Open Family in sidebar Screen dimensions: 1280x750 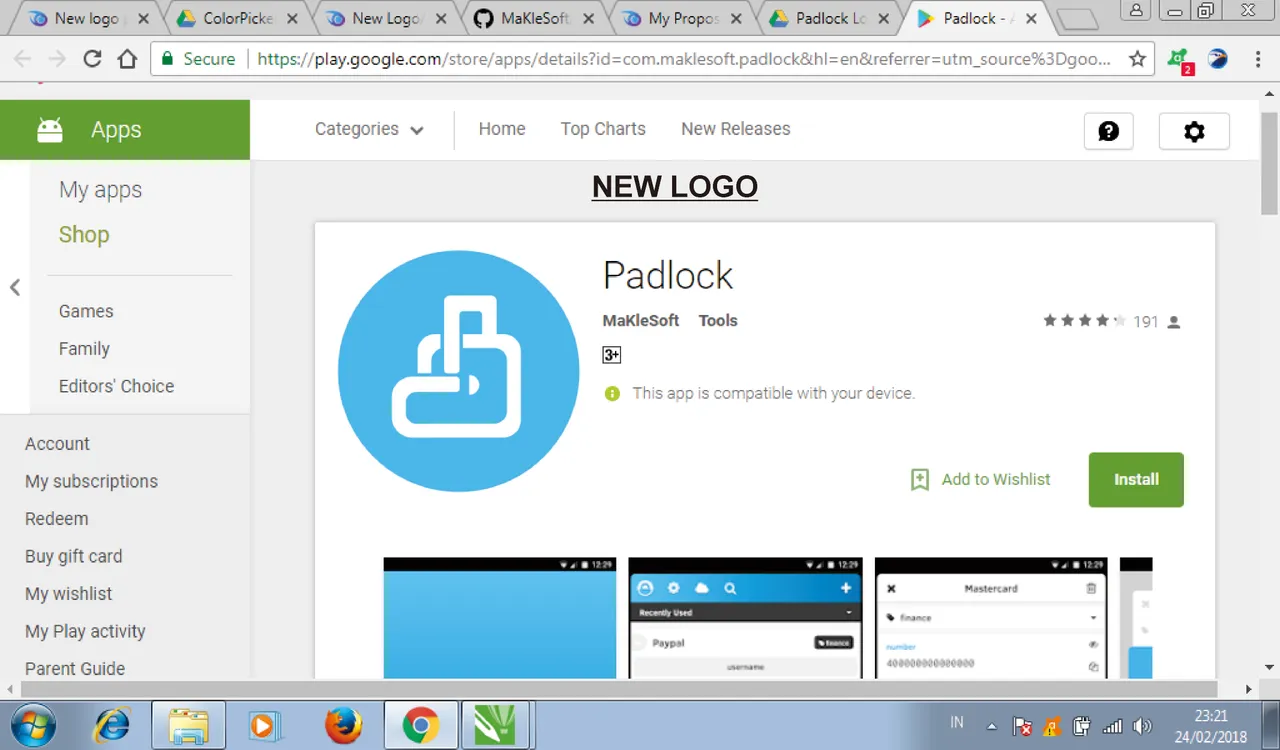[x=84, y=349]
